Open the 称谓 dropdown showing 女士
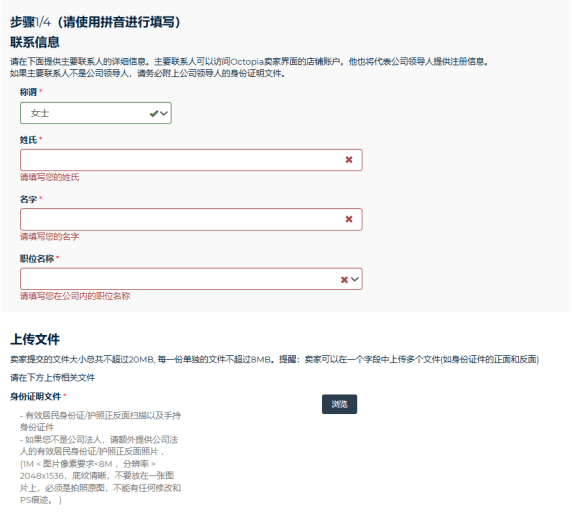The height and width of the screenshot is (512, 572). [x=96, y=113]
